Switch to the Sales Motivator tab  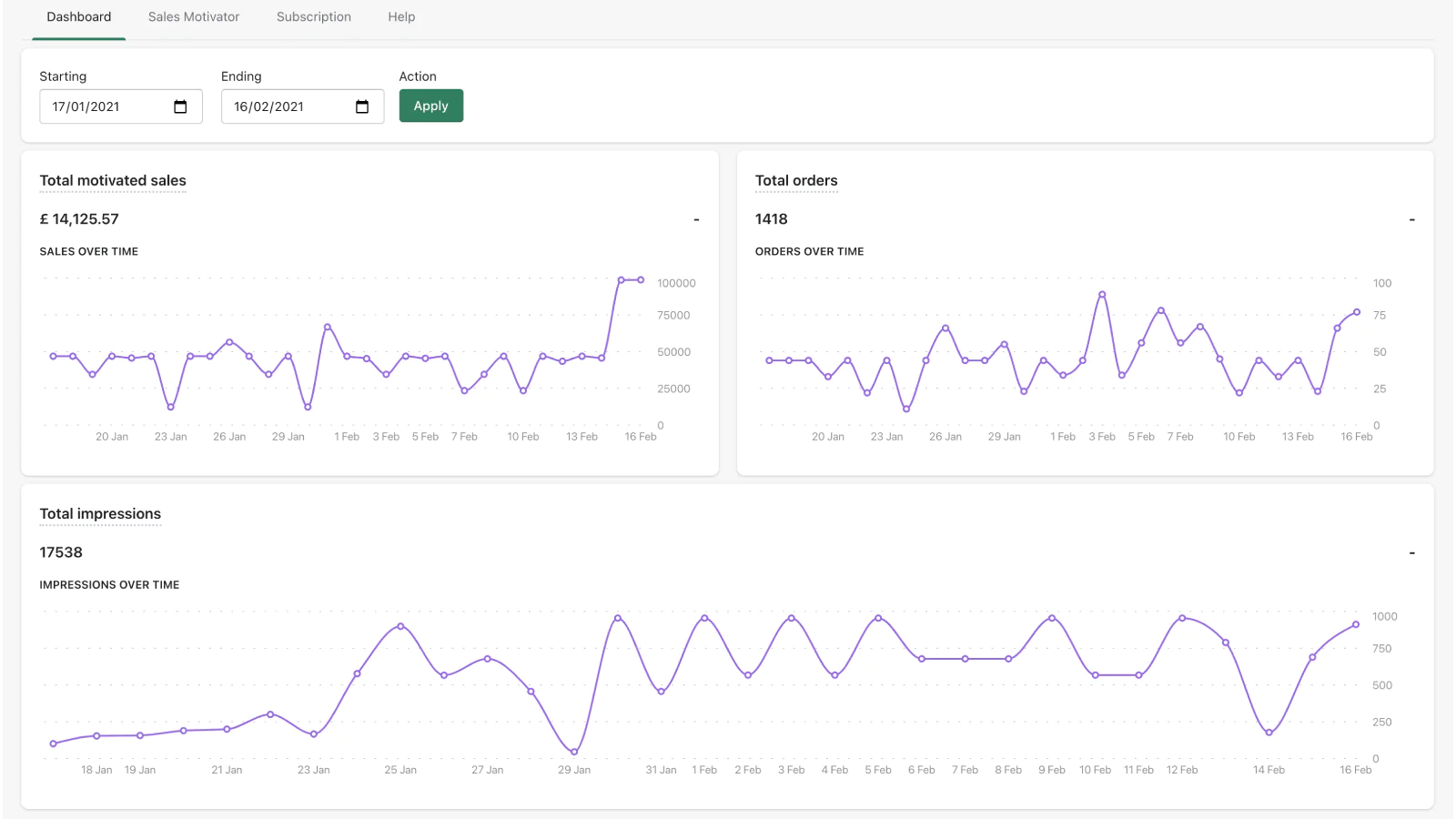tap(194, 16)
